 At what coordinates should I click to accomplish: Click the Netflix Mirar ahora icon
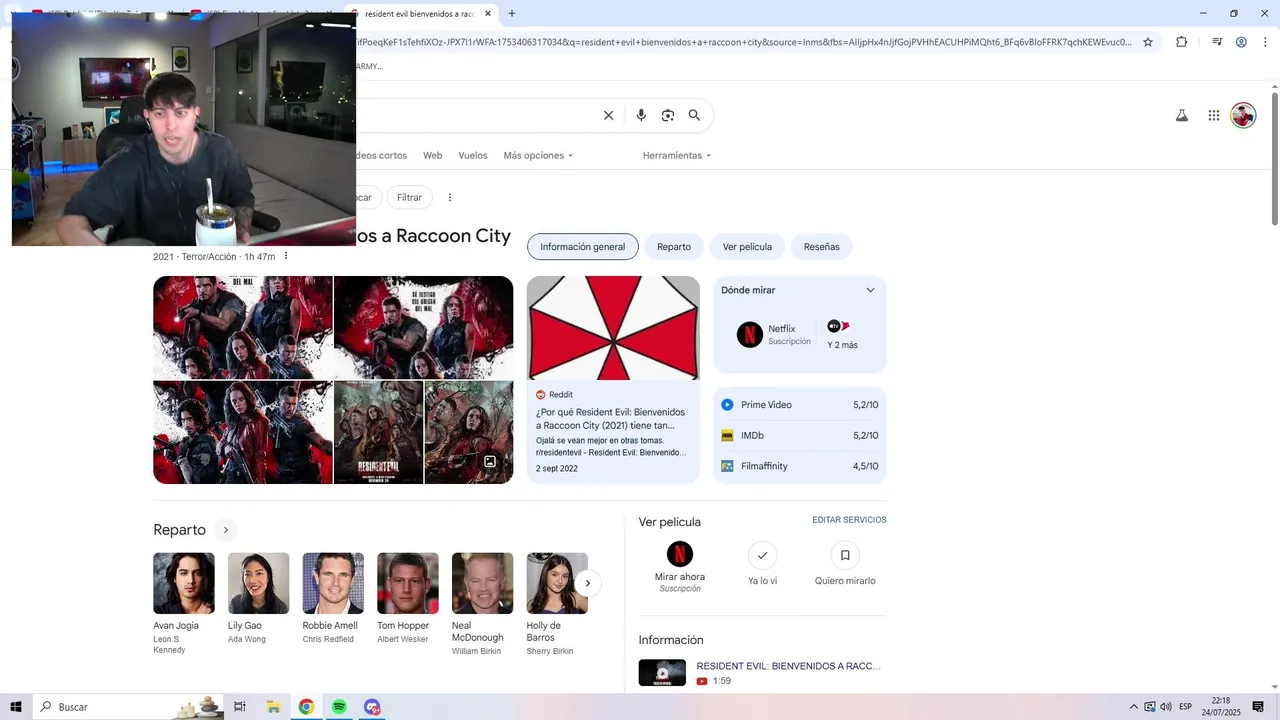coord(680,554)
